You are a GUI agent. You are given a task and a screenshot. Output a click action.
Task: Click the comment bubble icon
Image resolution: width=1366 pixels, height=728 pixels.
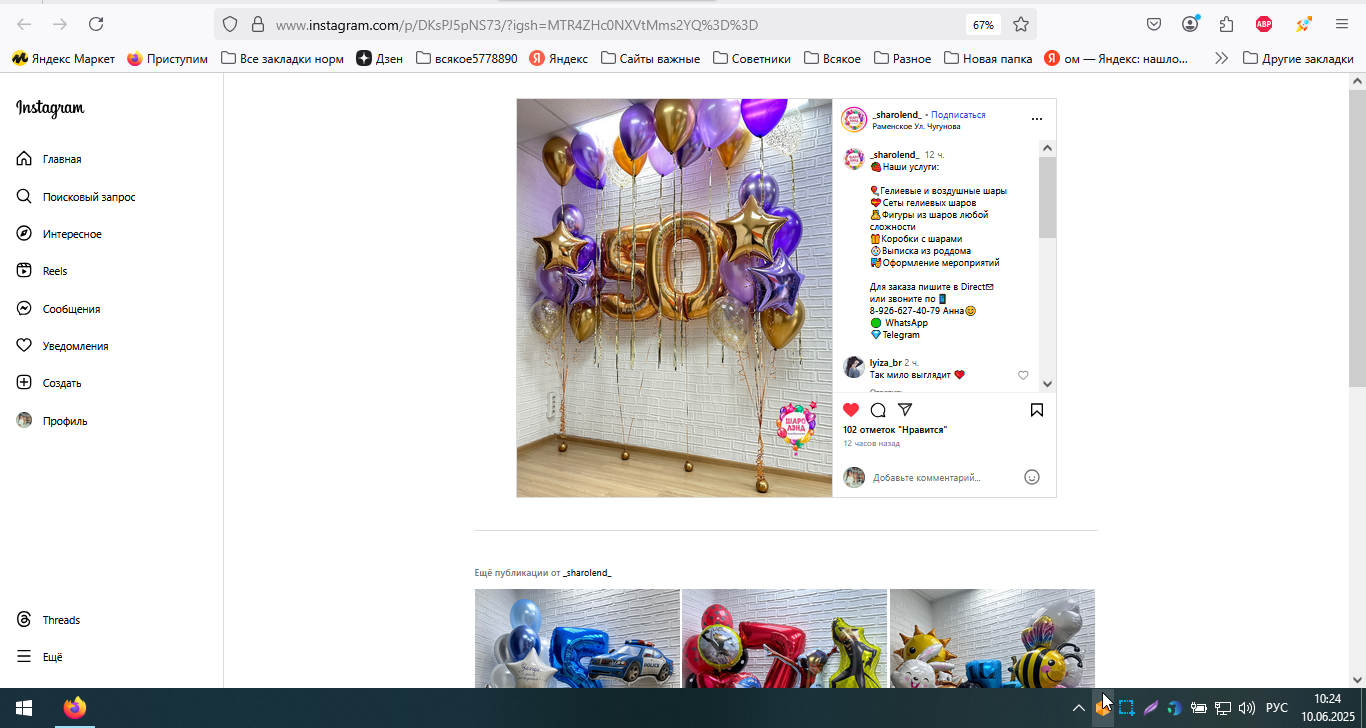click(878, 410)
